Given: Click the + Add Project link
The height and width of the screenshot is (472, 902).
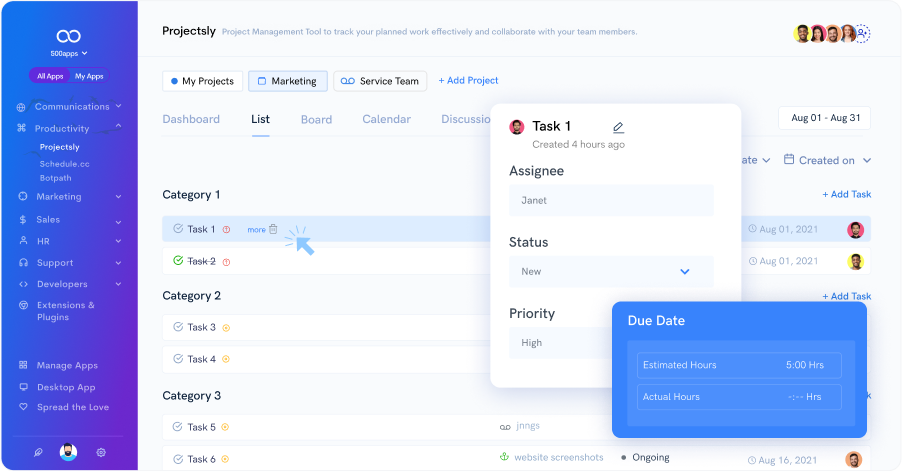Looking at the screenshot, I should pyautogui.click(x=468, y=80).
